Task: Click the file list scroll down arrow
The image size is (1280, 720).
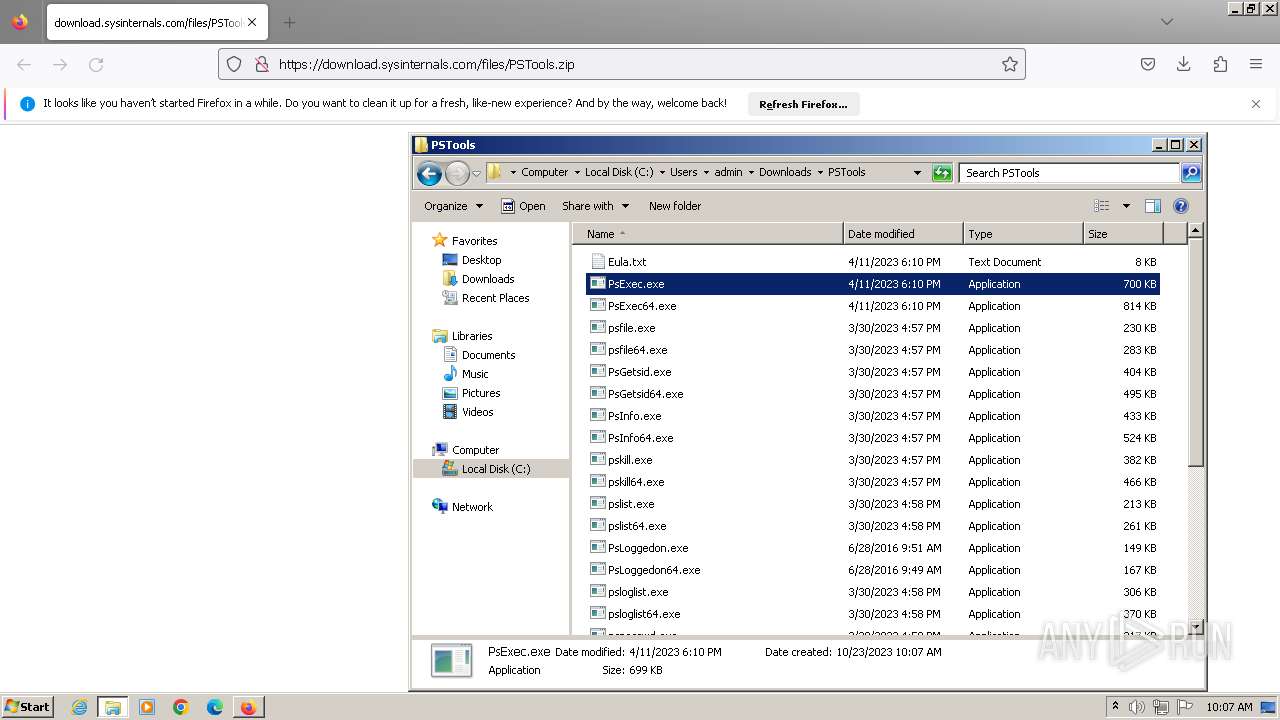Action: click(x=1195, y=628)
